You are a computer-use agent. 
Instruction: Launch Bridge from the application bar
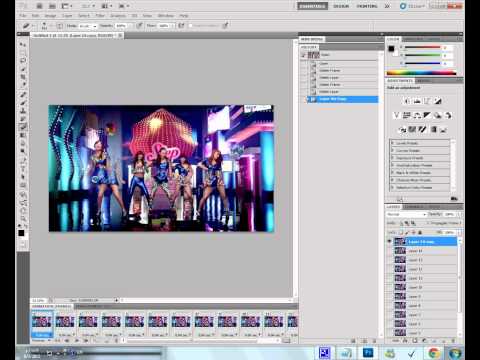tap(39, 6)
